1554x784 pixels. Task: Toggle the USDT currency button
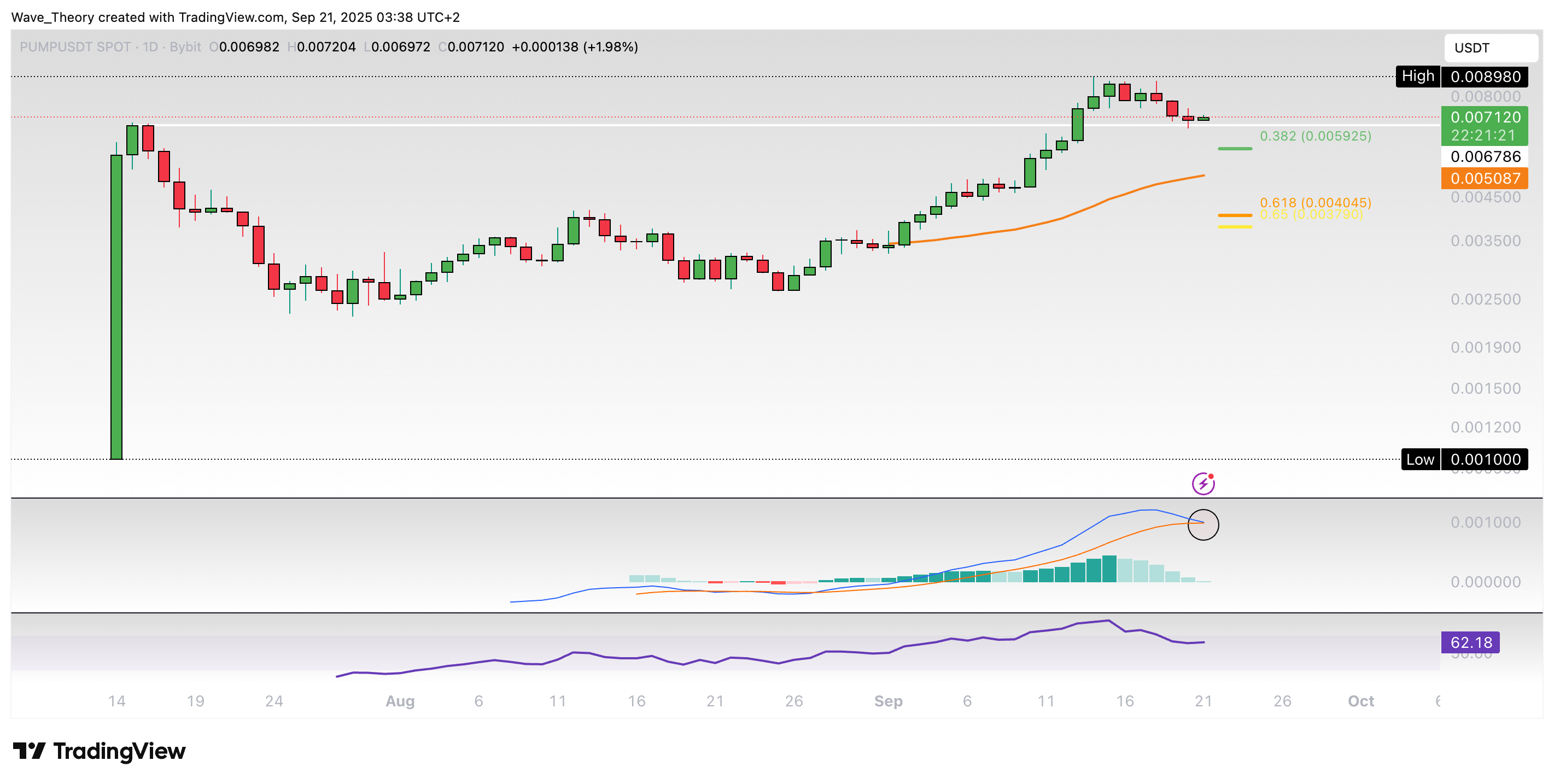pos(1491,48)
